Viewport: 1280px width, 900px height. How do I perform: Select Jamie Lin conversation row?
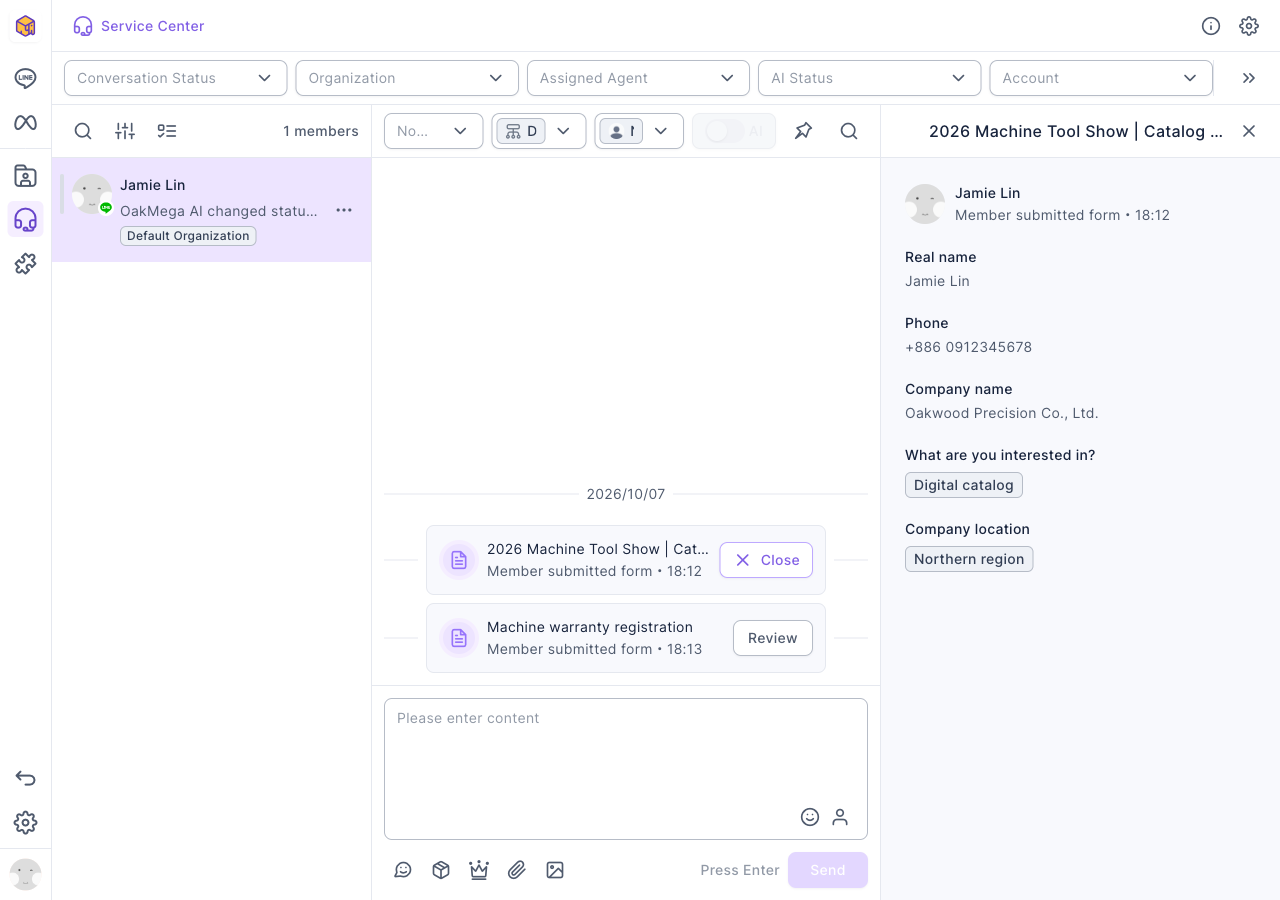coord(212,210)
